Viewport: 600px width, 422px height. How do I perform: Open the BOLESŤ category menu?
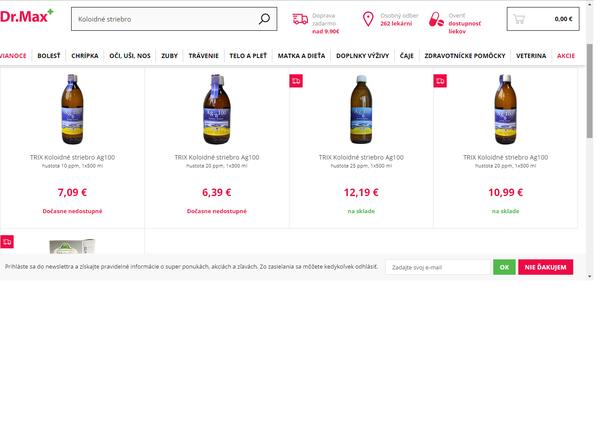tap(48, 56)
